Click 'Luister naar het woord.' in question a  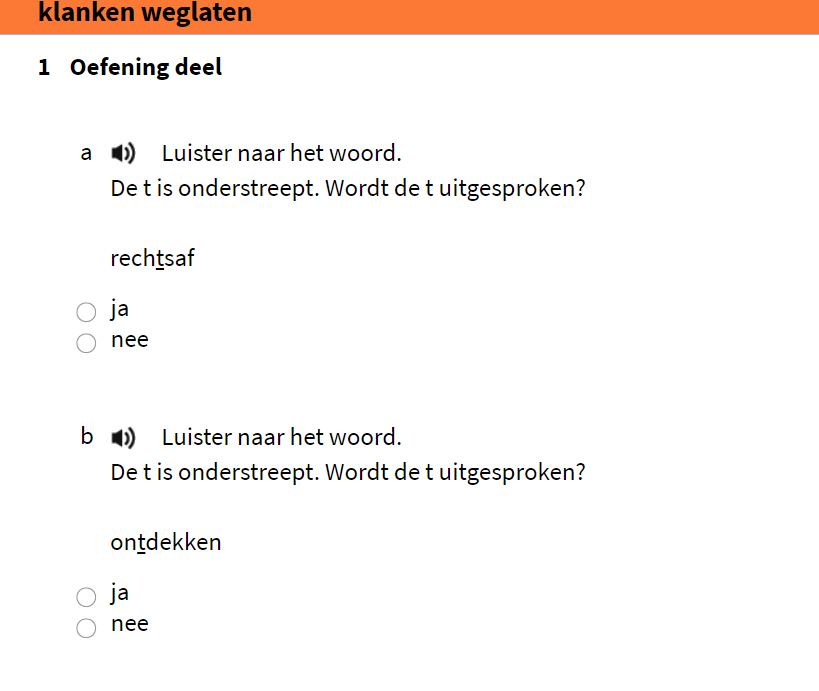[x=282, y=154]
